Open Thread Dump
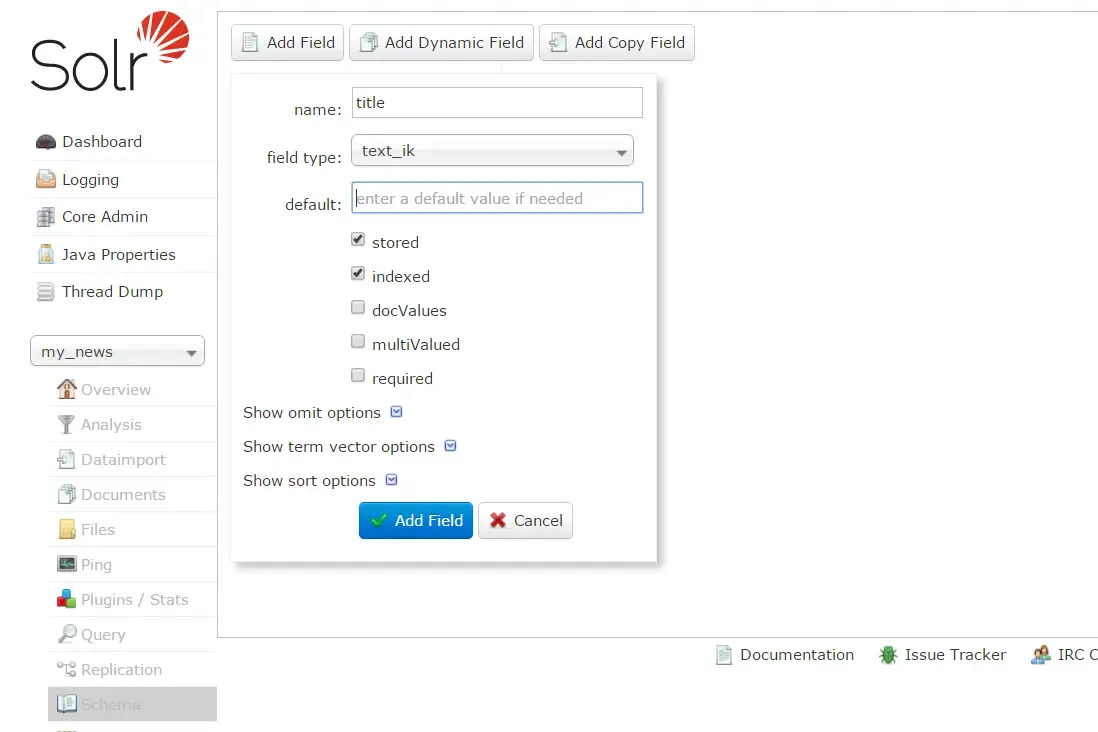This screenshot has width=1098, height=732. tap(112, 292)
